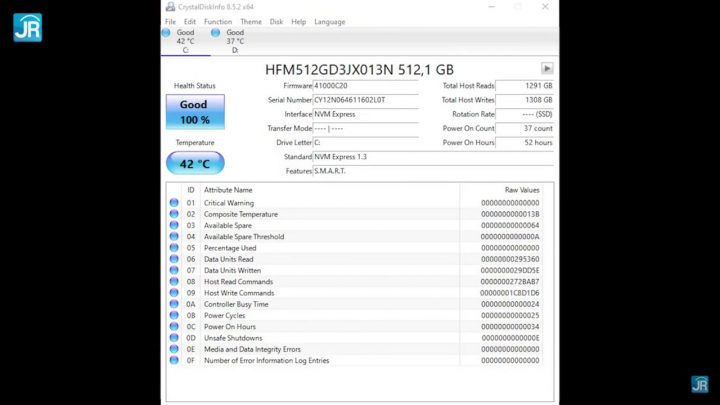The height and width of the screenshot is (405, 720).
Task: Open the File menu
Action: [170, 22]
